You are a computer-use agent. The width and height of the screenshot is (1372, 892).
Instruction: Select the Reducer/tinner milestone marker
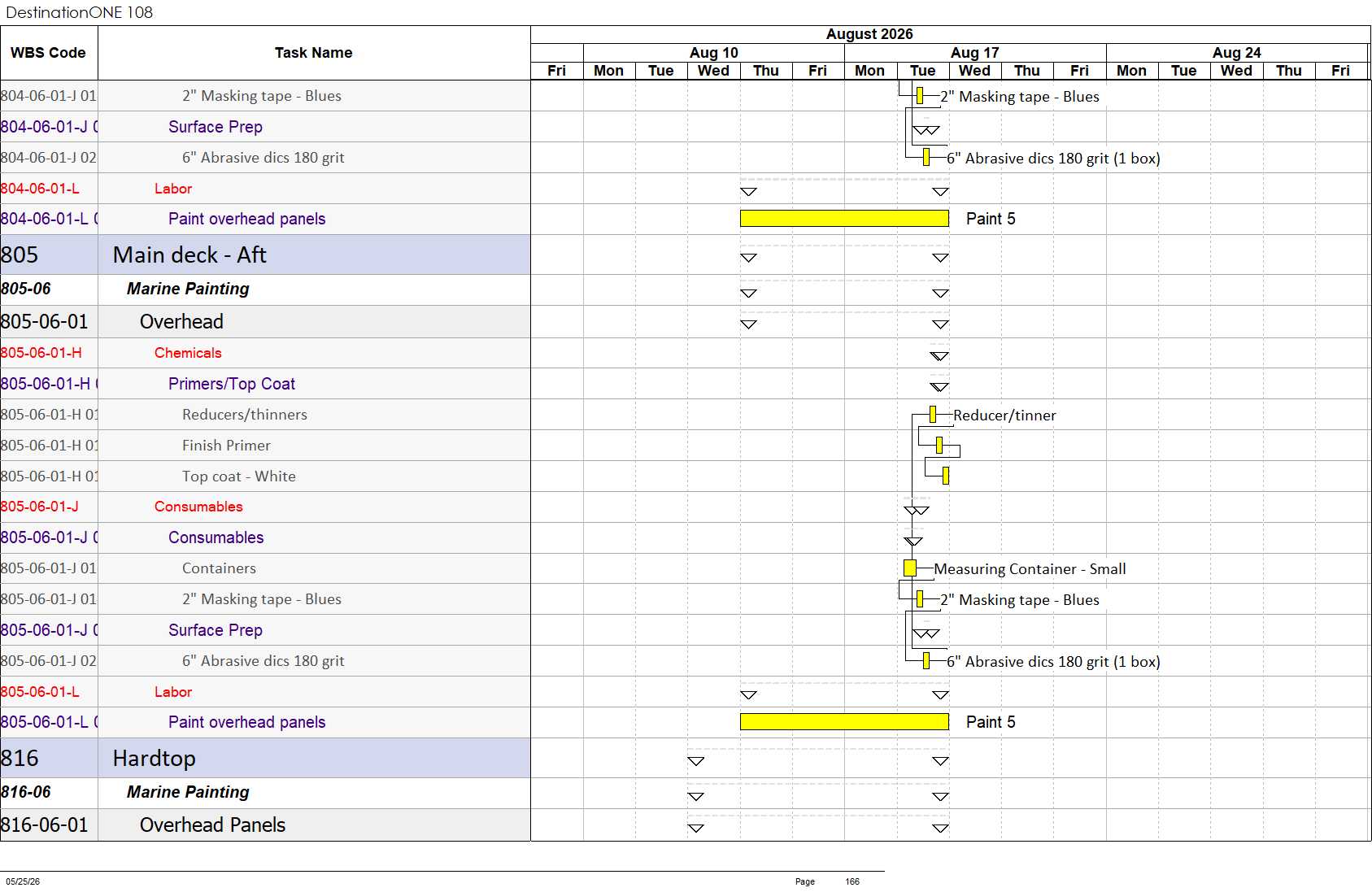(933, 414)
